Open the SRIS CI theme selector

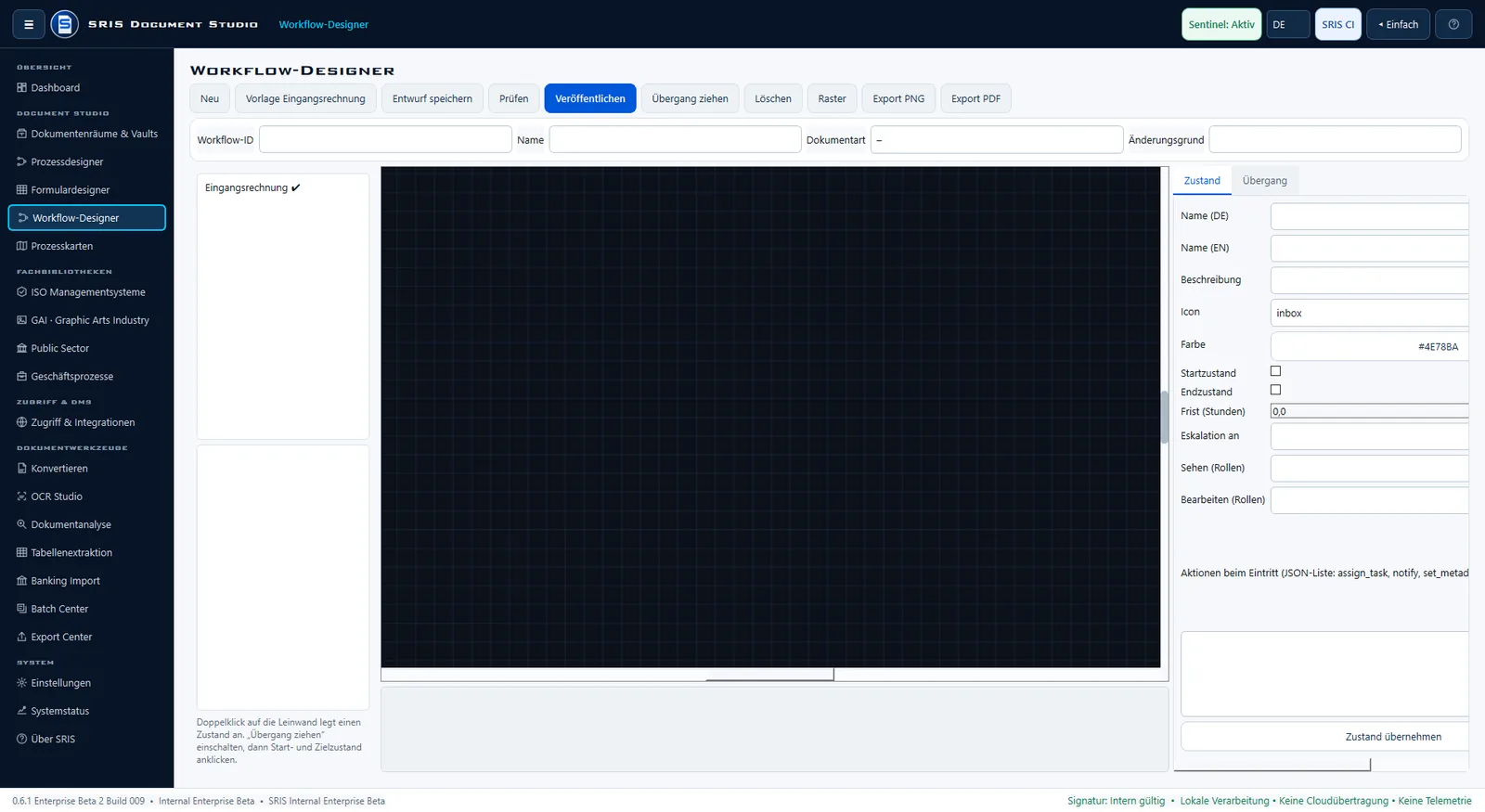[x=1338, y=24]
